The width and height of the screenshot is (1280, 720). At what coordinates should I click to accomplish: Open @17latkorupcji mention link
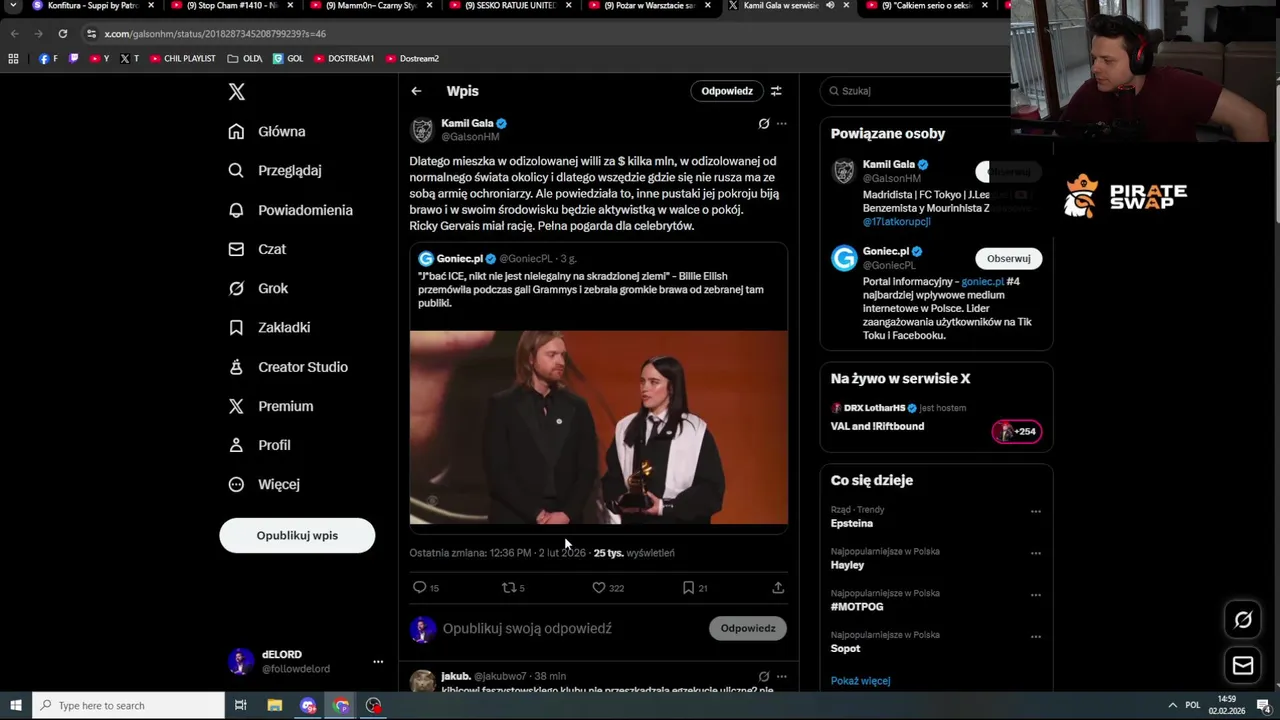(x=896, y=222)
